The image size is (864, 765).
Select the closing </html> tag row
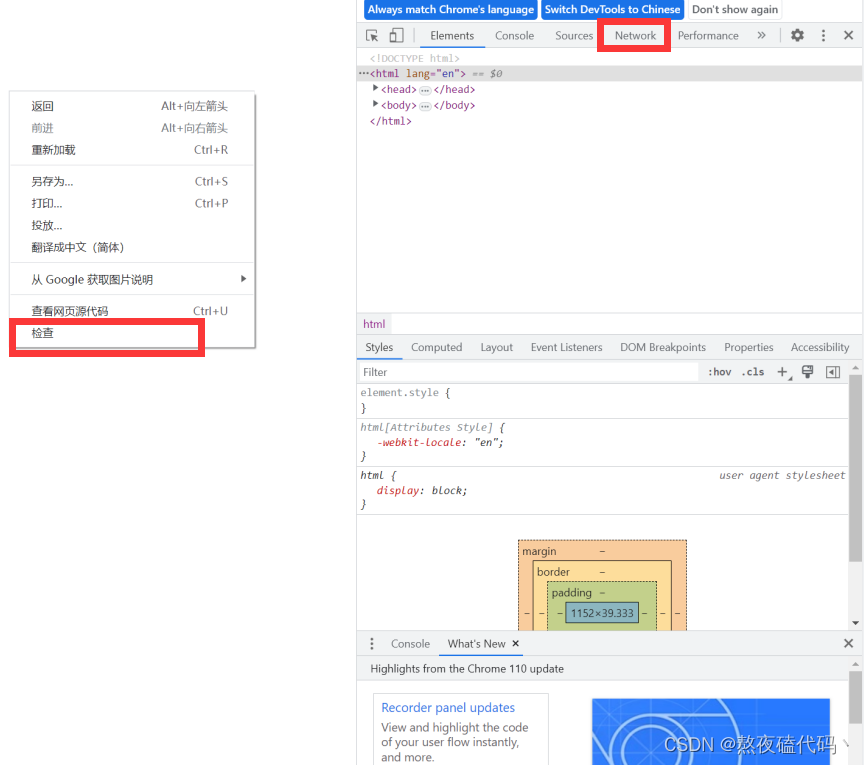[391, 121]
